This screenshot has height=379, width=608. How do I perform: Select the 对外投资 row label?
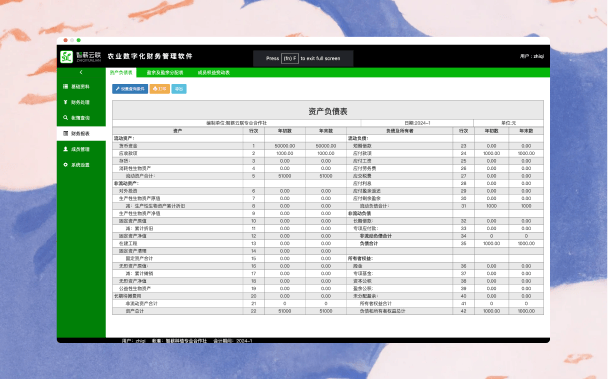coord(128,191)
